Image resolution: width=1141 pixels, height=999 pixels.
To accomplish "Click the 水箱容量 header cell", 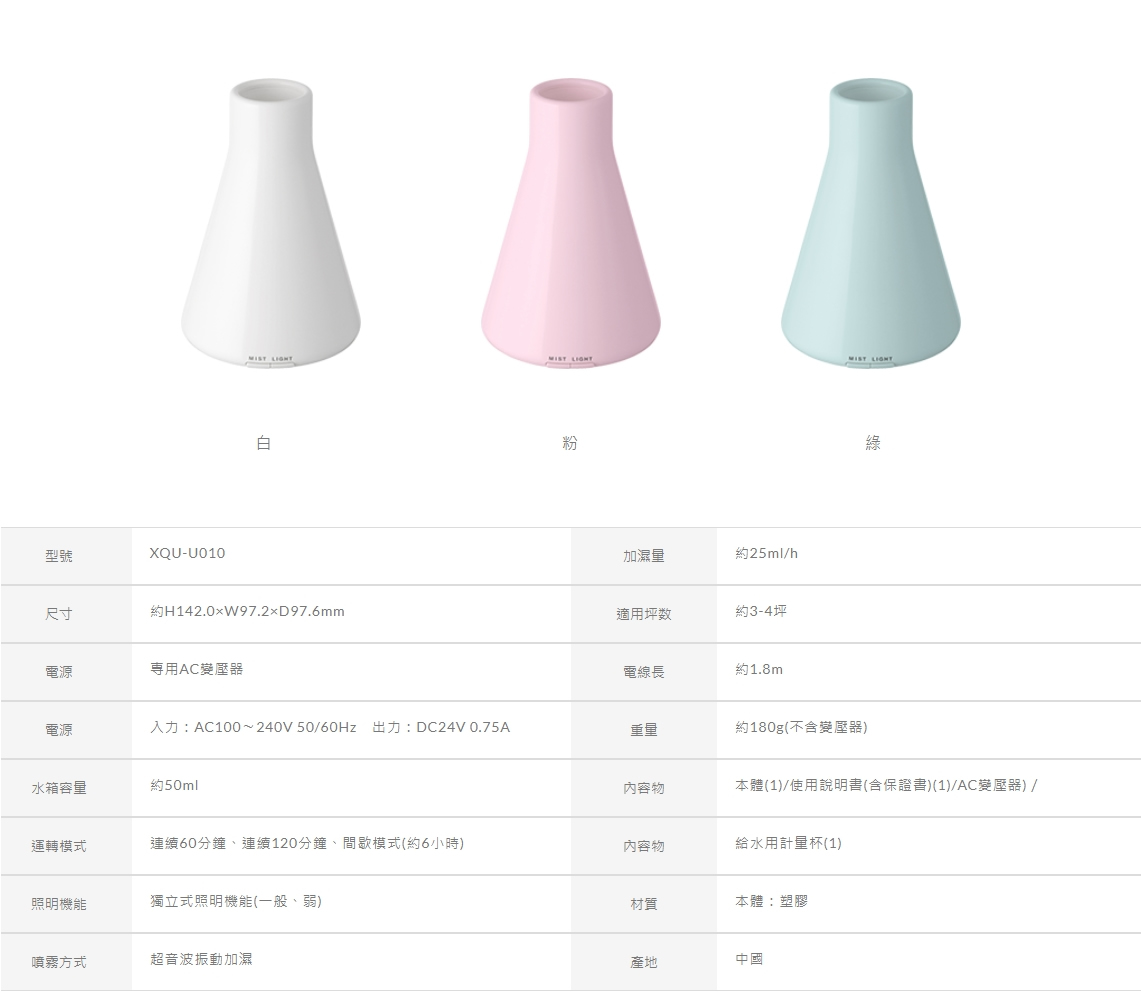I will tap(66, 788).
